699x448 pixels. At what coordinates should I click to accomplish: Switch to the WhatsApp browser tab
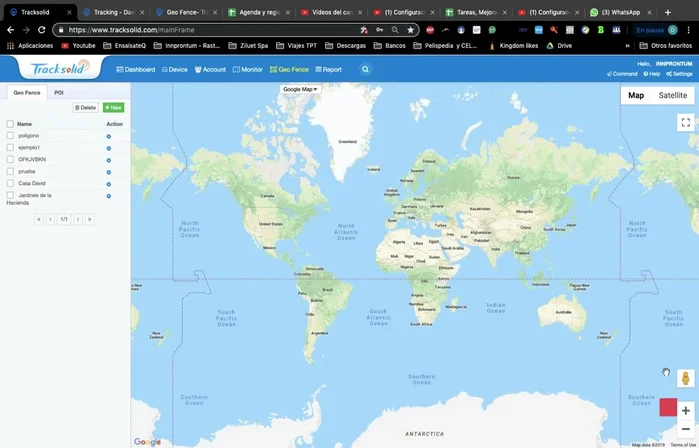621,12
